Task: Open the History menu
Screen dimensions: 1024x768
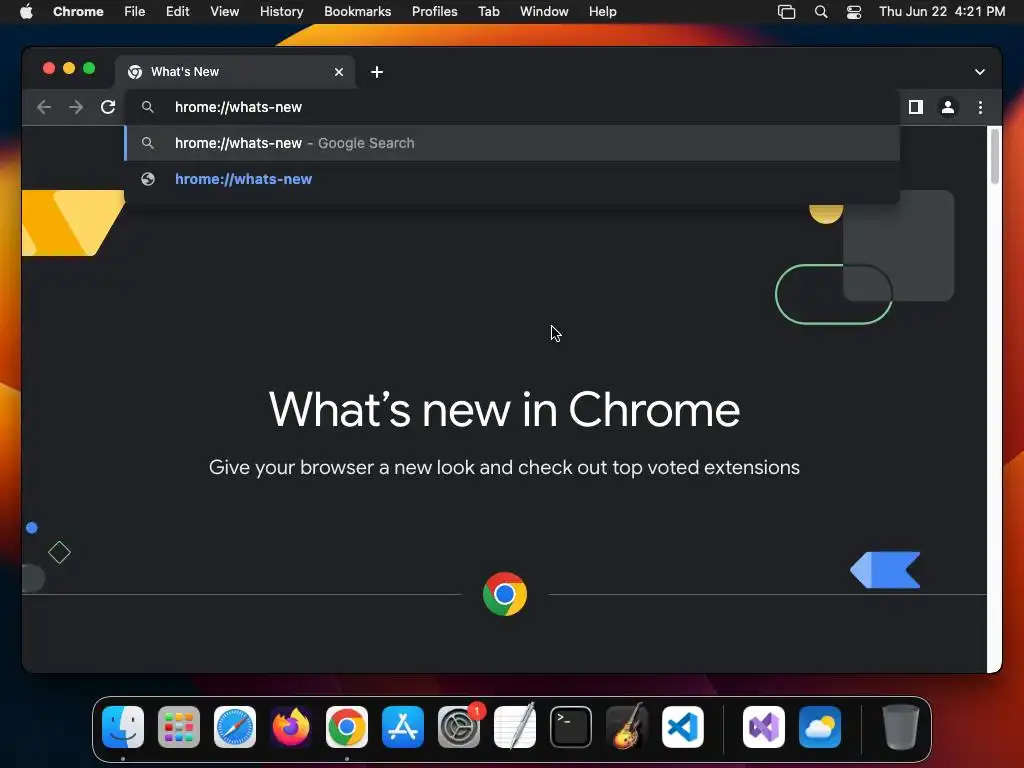Action: 281,11
